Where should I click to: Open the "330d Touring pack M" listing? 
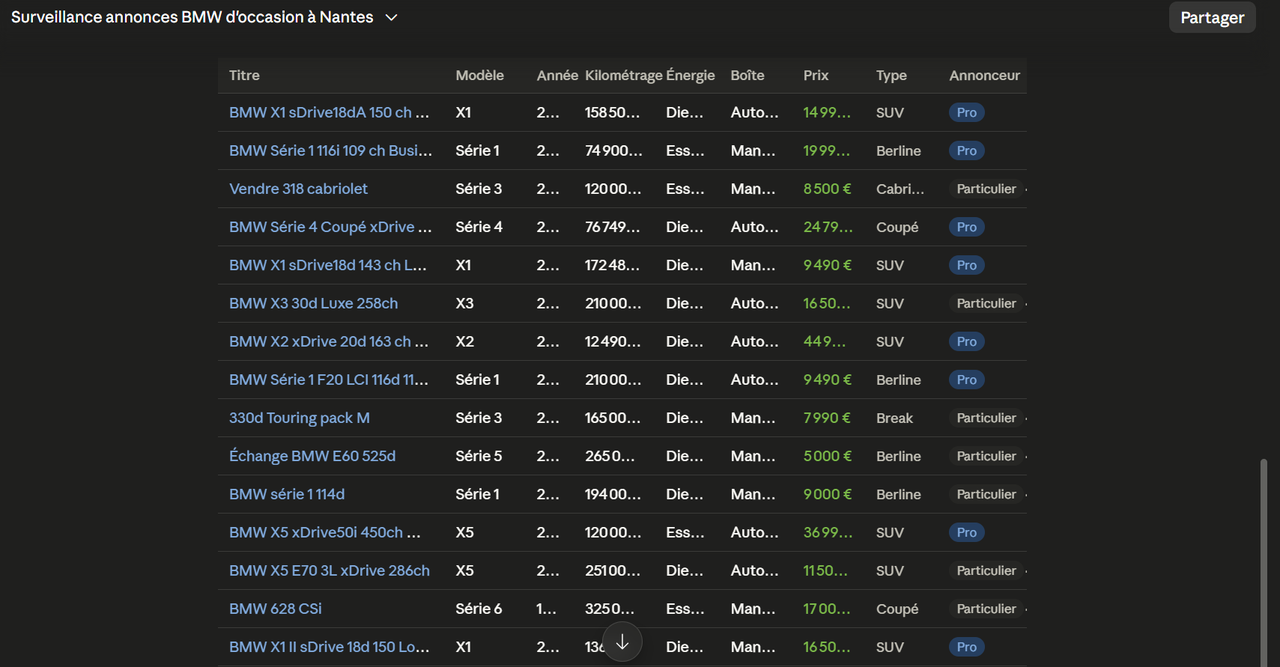[299, 418]
